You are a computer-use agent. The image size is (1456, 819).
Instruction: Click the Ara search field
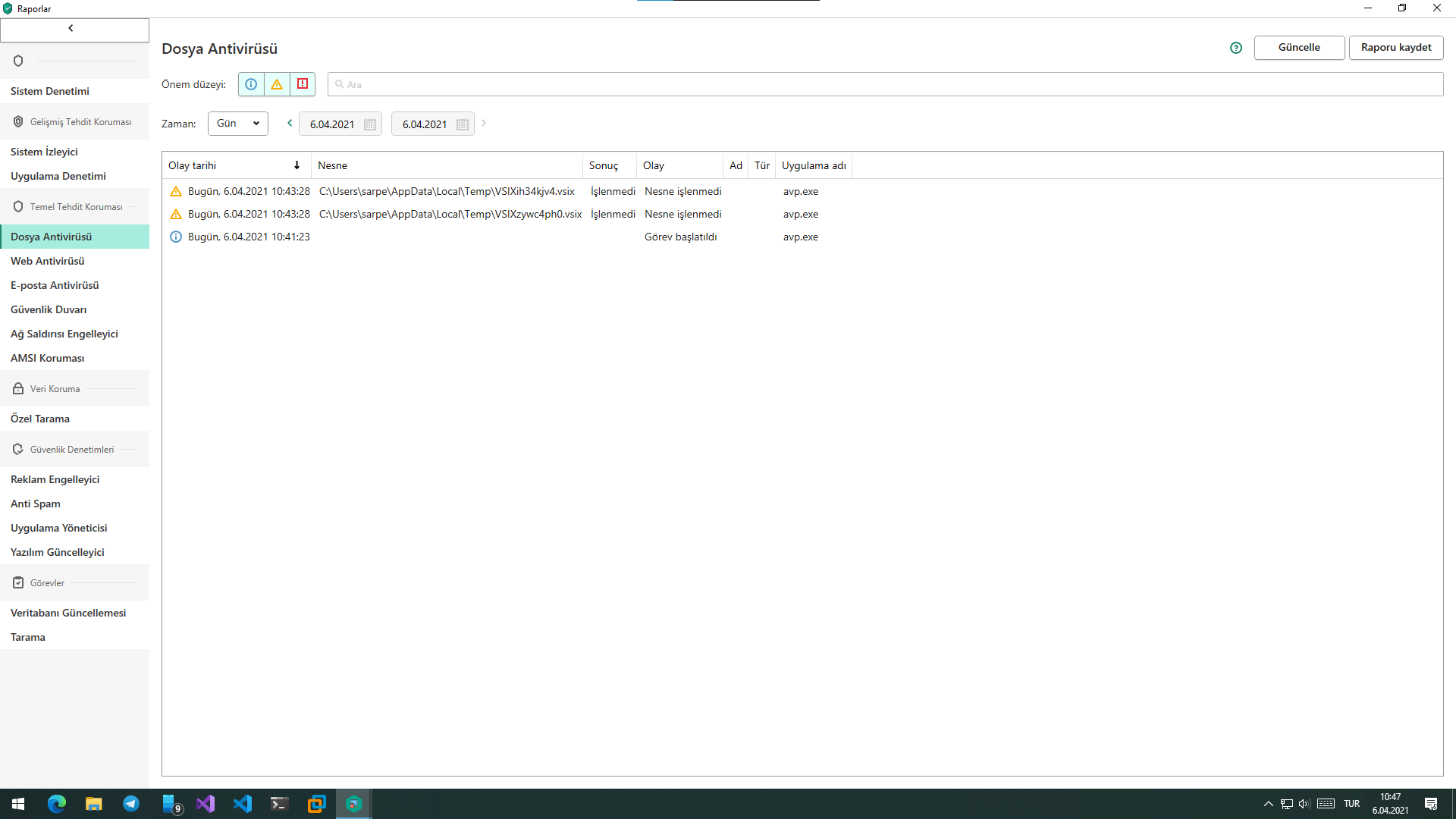[x=884, y=84]
